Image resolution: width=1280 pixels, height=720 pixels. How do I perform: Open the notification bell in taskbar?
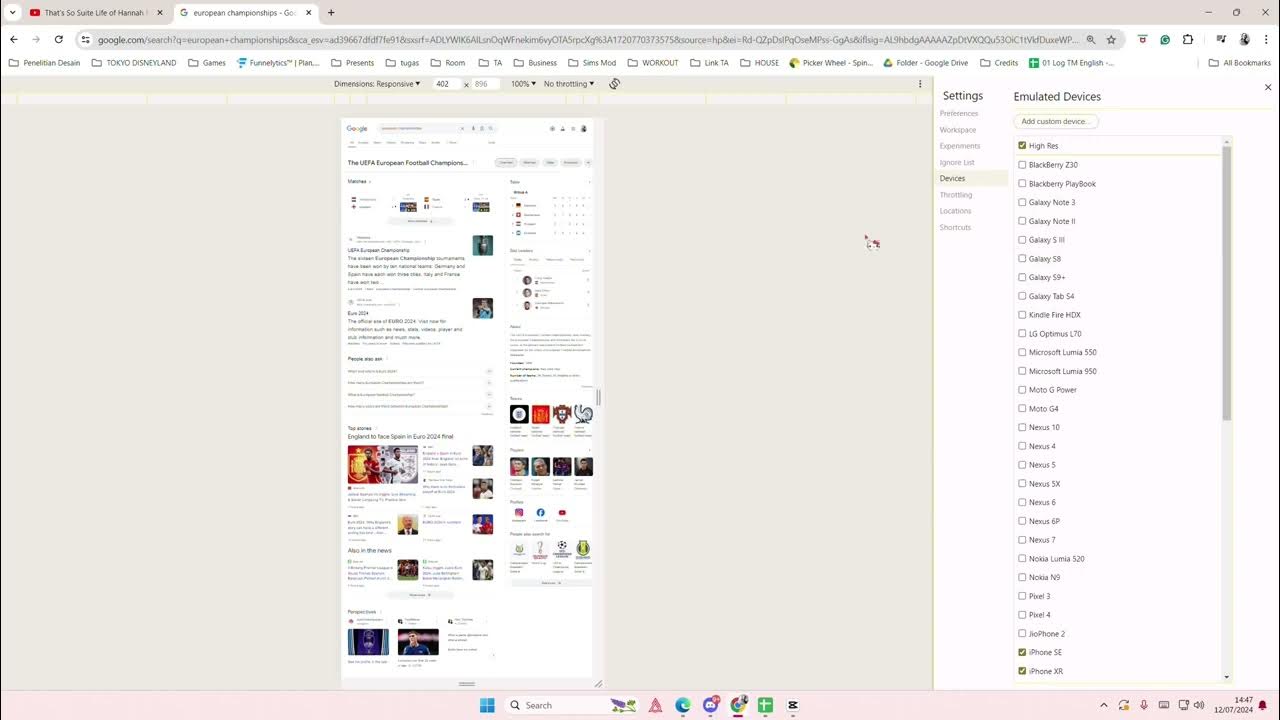click(x=1262, y=705)
